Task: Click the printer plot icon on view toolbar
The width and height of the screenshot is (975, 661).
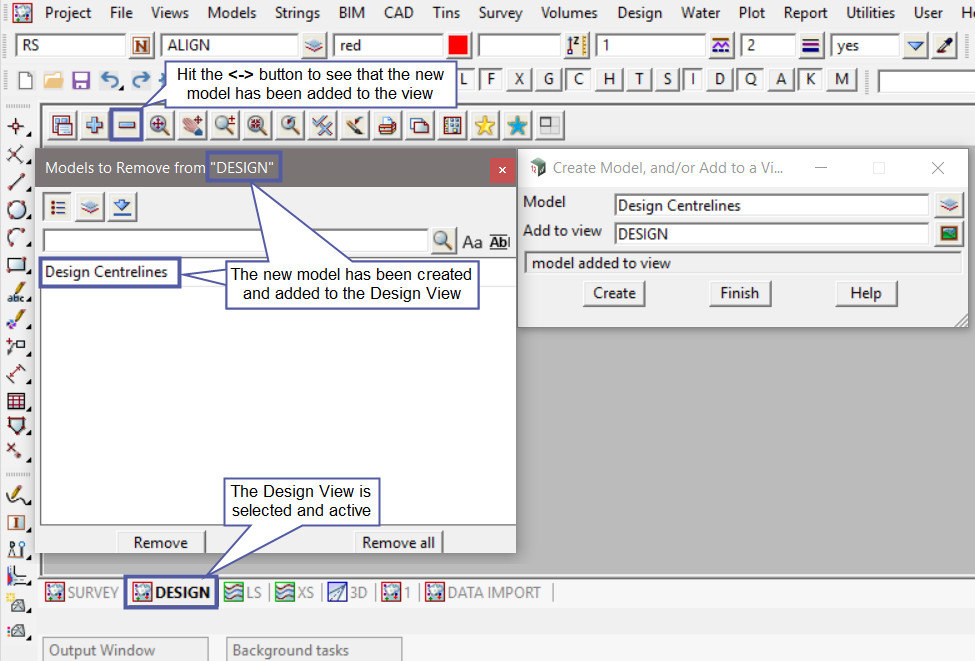Action: [387, 126]
